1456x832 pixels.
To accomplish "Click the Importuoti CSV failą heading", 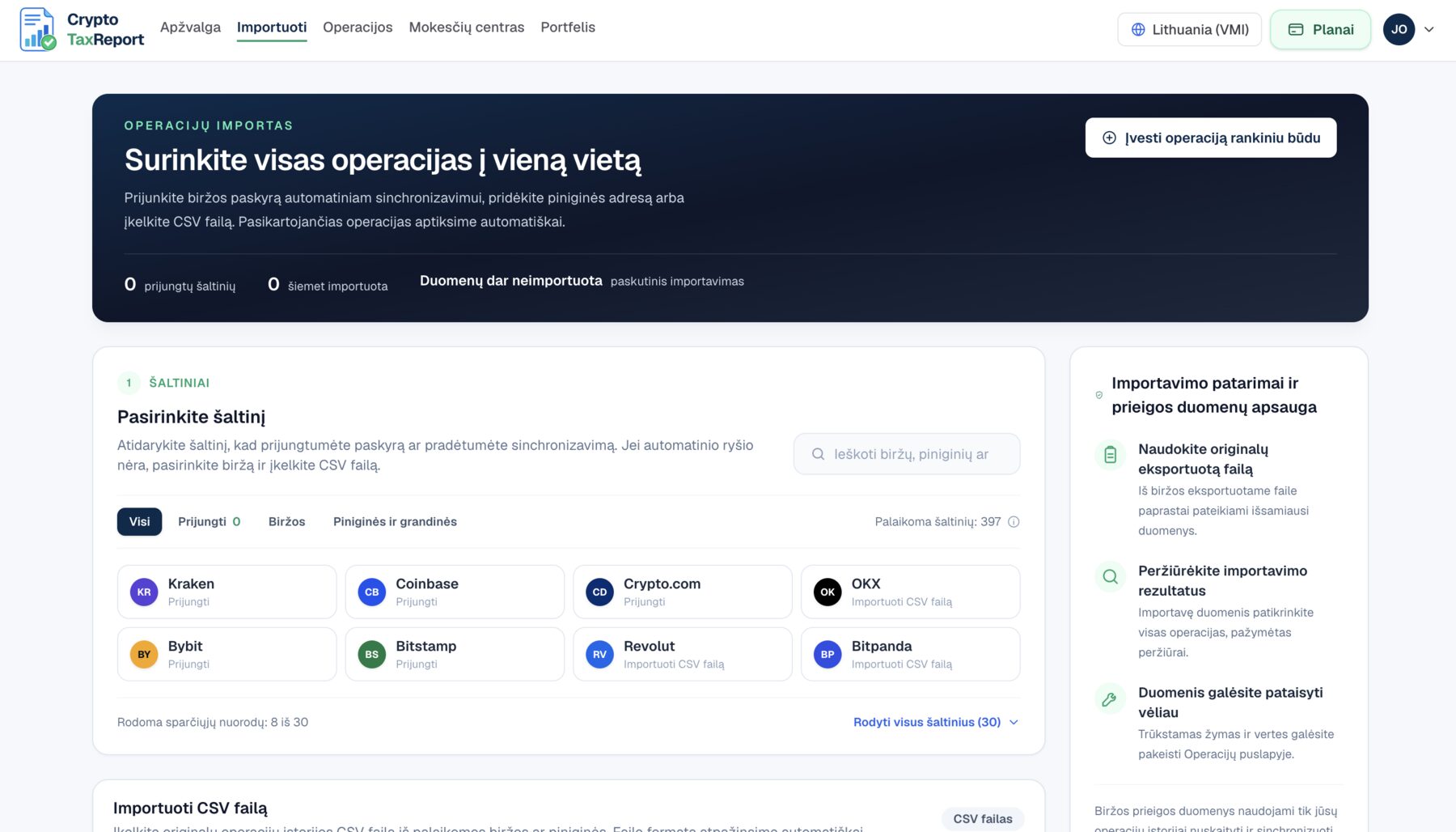I will 190,808.
